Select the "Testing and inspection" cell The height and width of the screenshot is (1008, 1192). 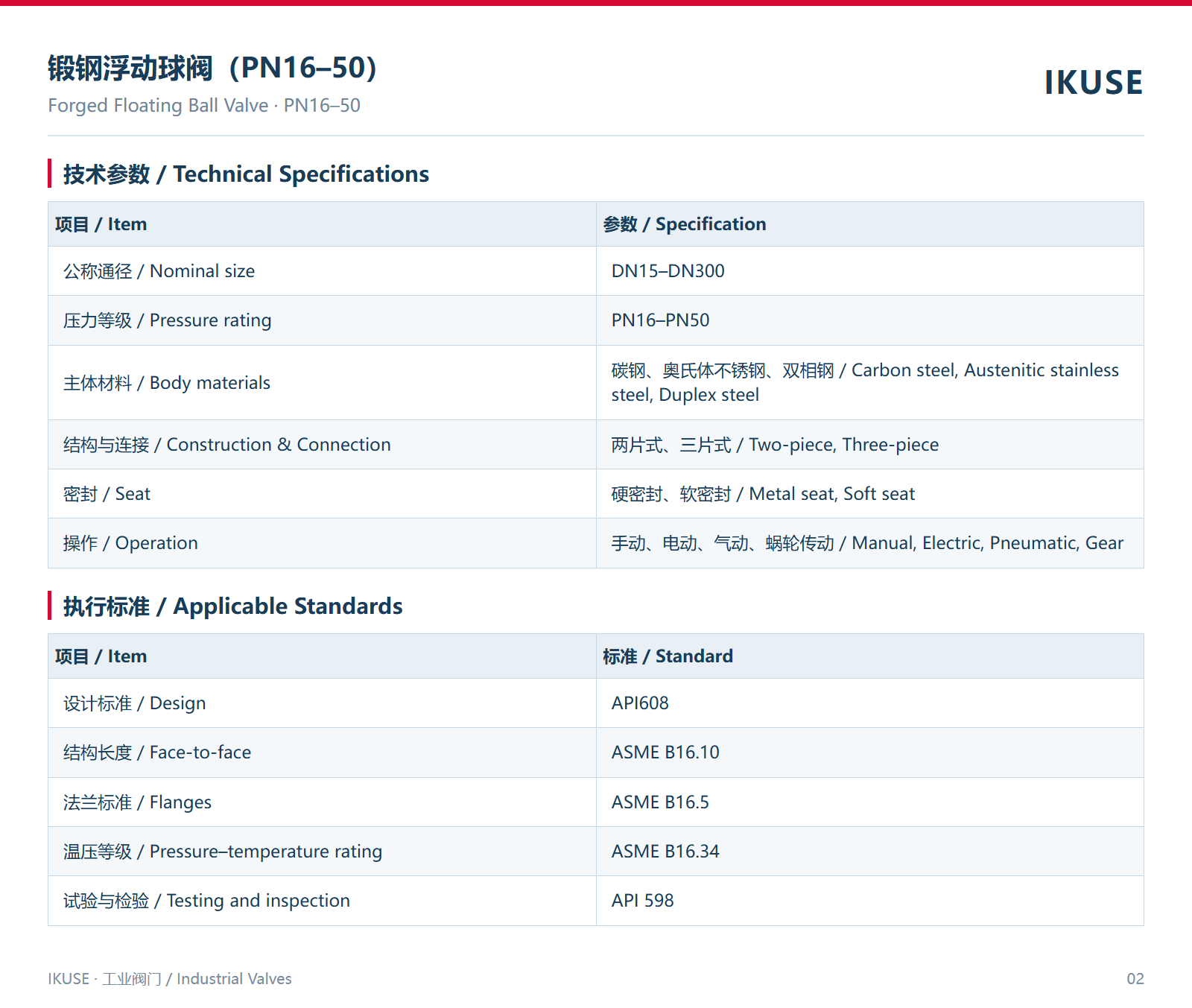[322, 901]
